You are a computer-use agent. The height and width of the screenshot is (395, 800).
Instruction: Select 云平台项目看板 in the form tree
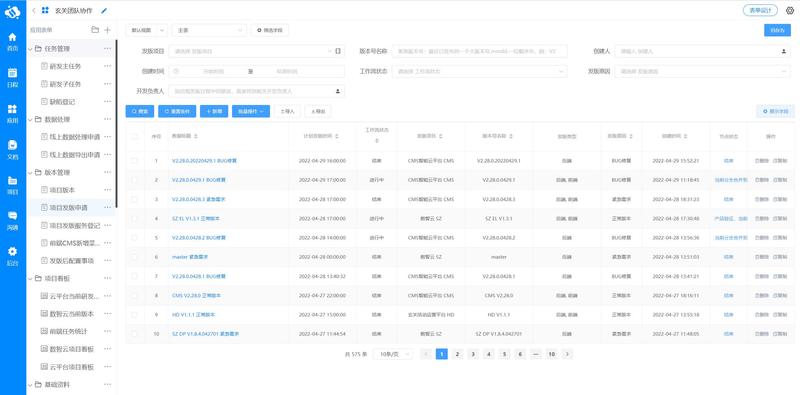point(71,366)
